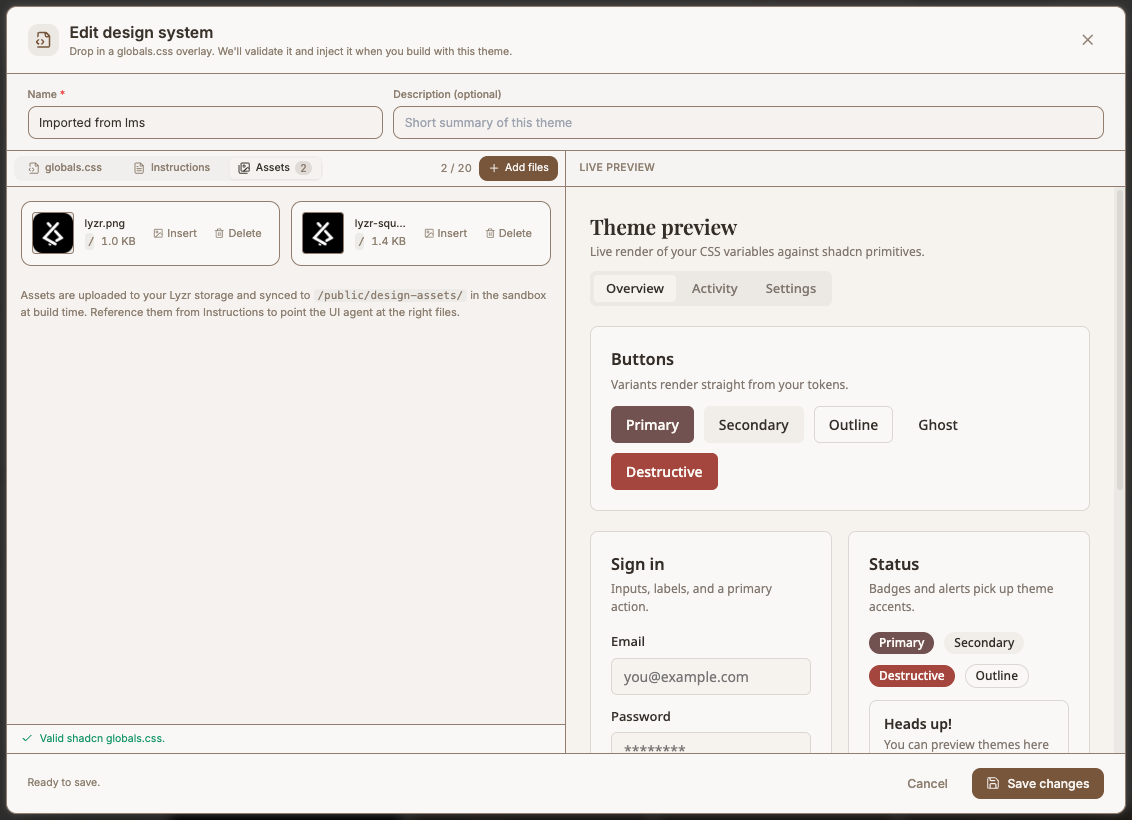Screen dimensions: 1132x820
Task: Click the /public/design-assets/ path text
Action: coord(390,295)
